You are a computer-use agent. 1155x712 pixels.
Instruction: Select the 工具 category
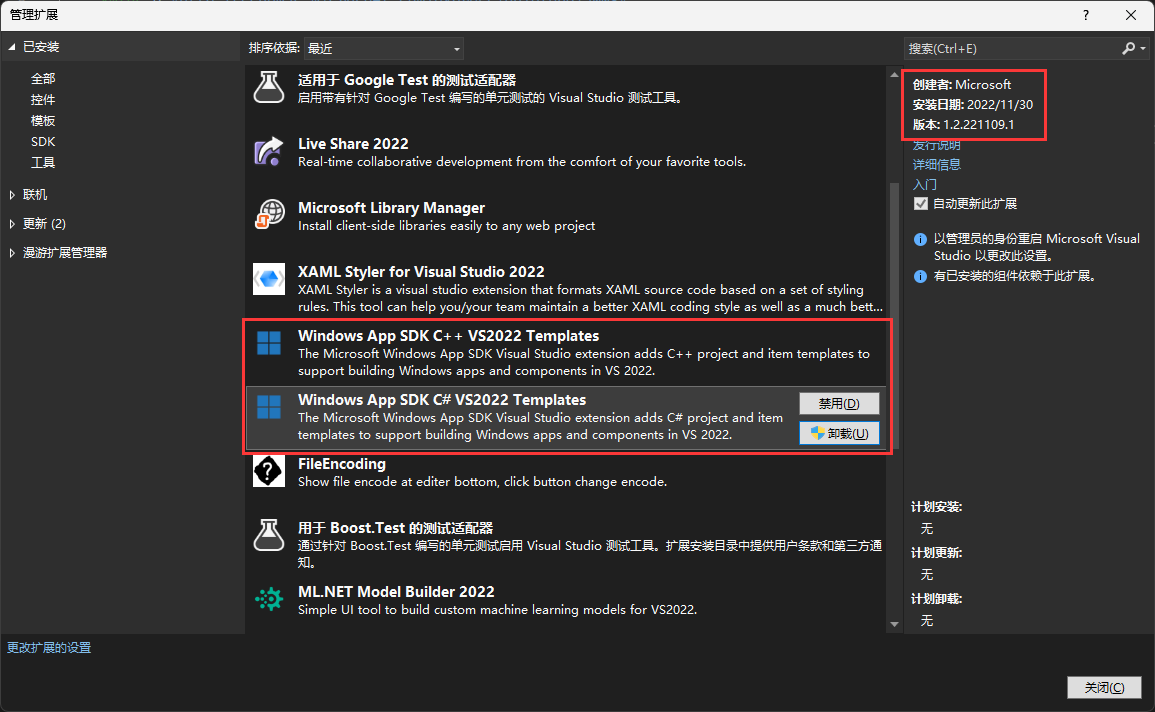coord(43,163)
